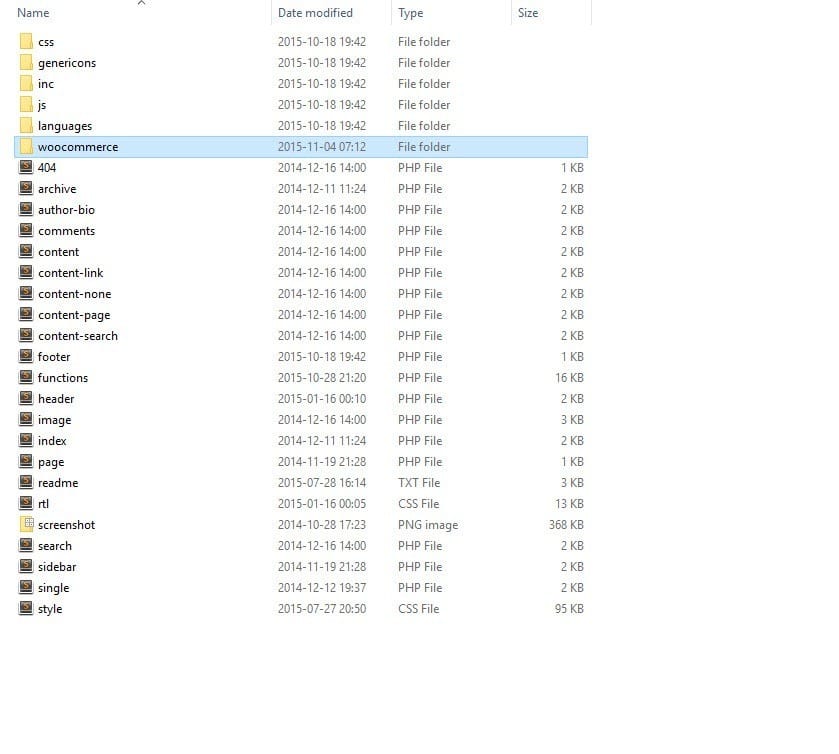Select the file named content
The width and height of the screenshot is (839, 754).
[x=58, y=252]
